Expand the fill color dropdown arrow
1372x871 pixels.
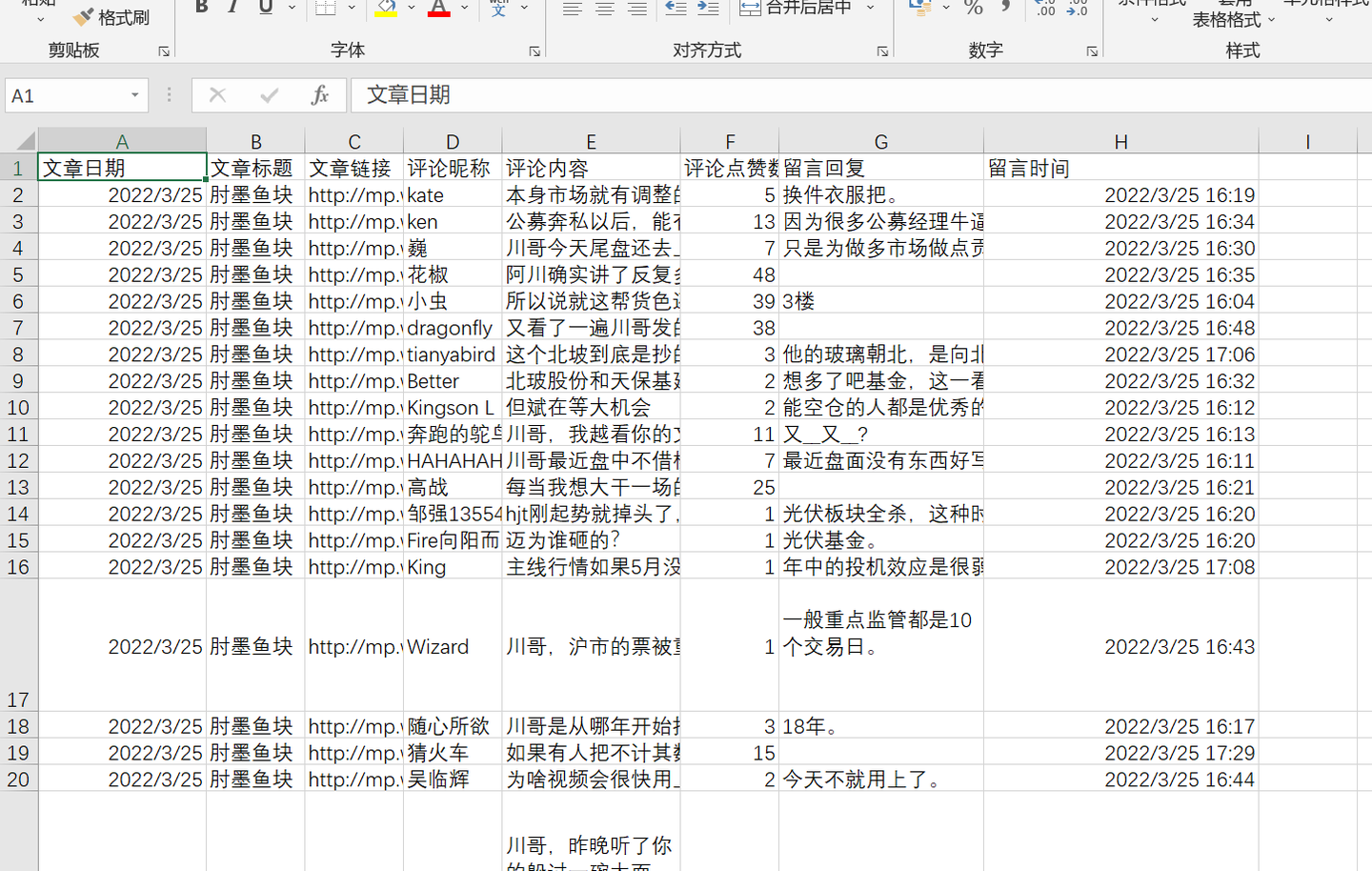pos(412,8)
